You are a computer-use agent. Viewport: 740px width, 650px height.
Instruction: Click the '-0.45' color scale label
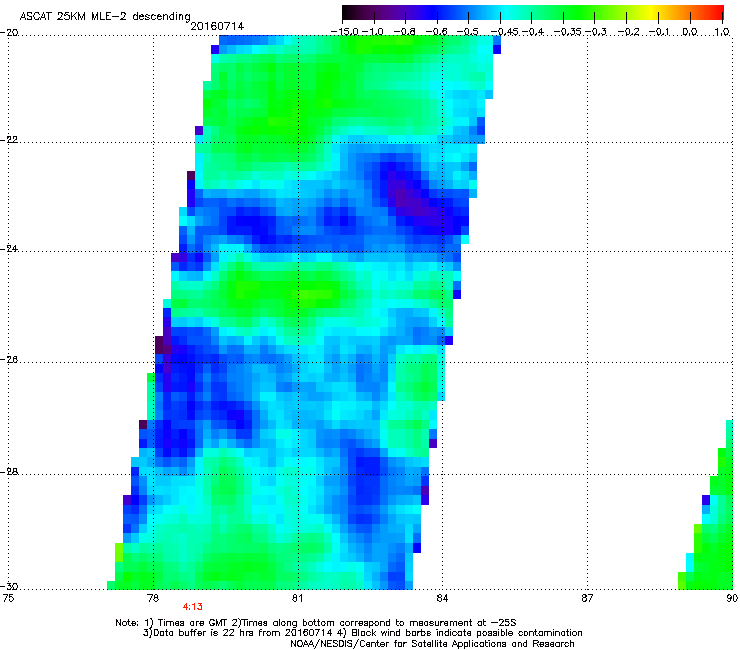tap(504, 32)
